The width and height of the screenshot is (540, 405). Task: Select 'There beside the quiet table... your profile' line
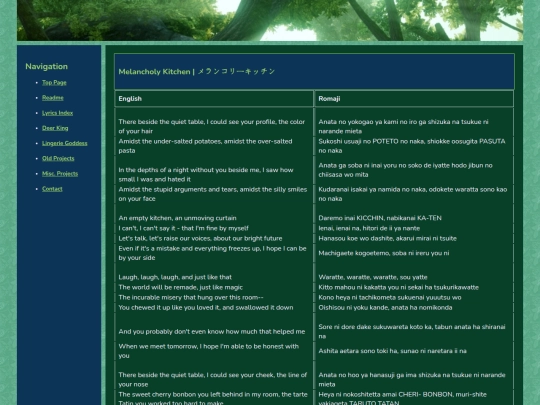pyautogui.click(x=211, y=126)
